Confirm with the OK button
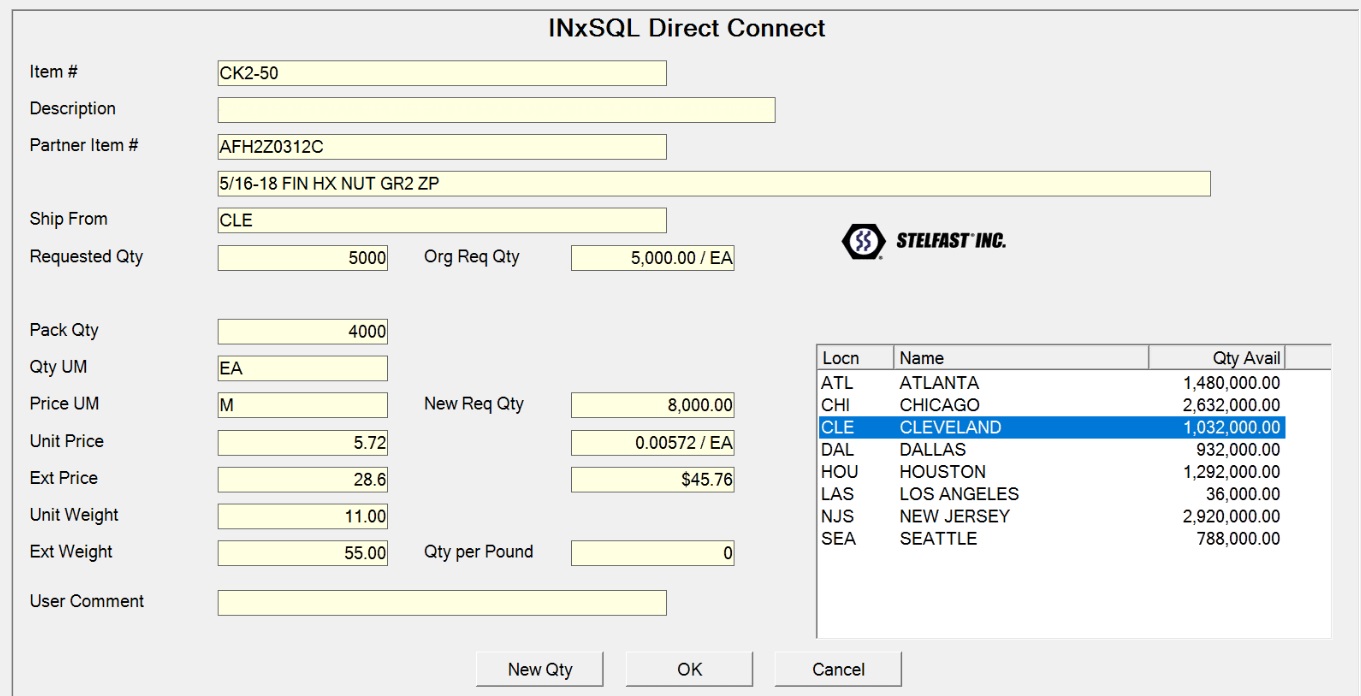 [689, 669]
